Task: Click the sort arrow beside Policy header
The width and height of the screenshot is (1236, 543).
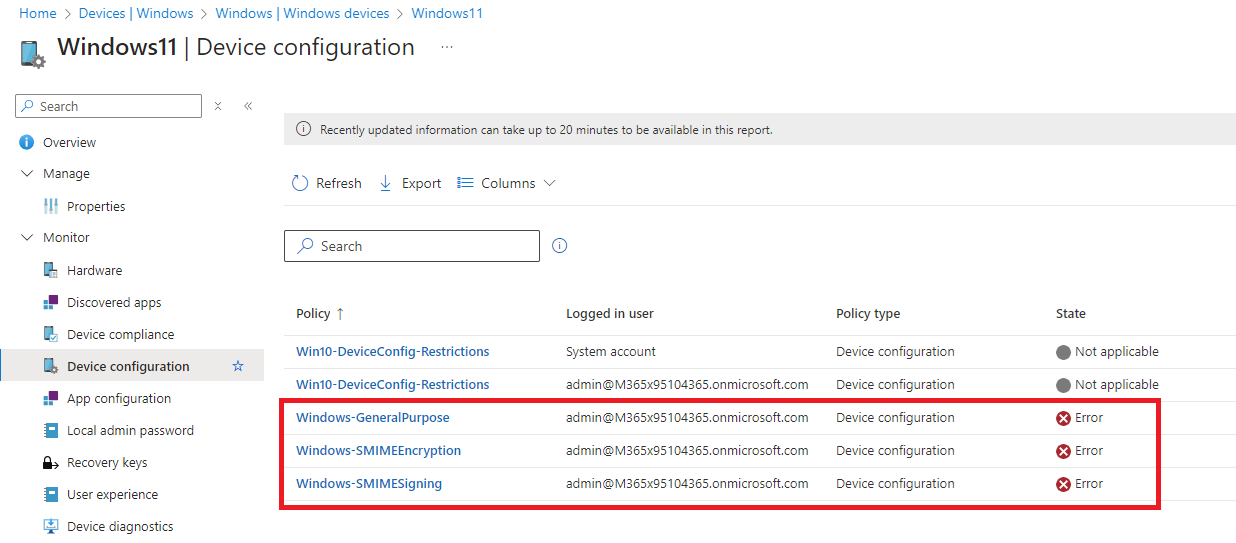Action: point(340,313)
